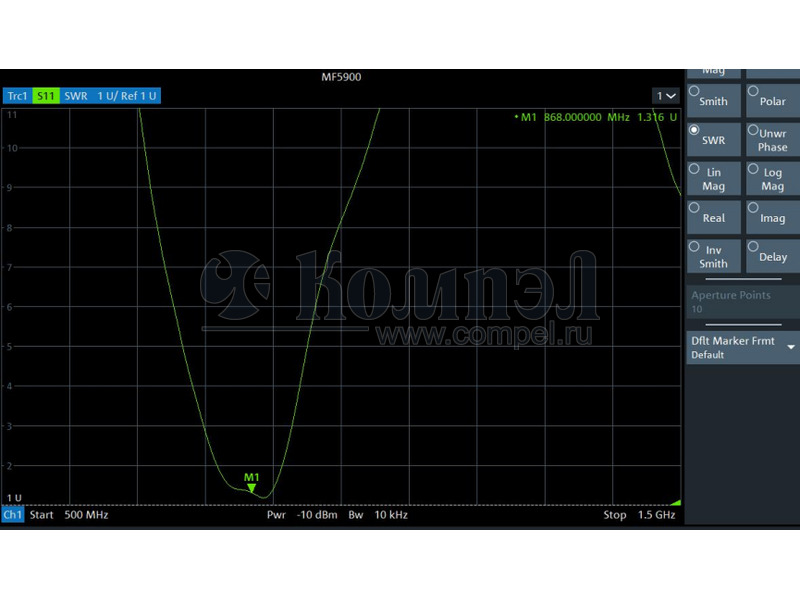The width and height of the screenshot is (800, 600).
Task: Click the Ch1 channel label
Action: [x=13, y=515]
